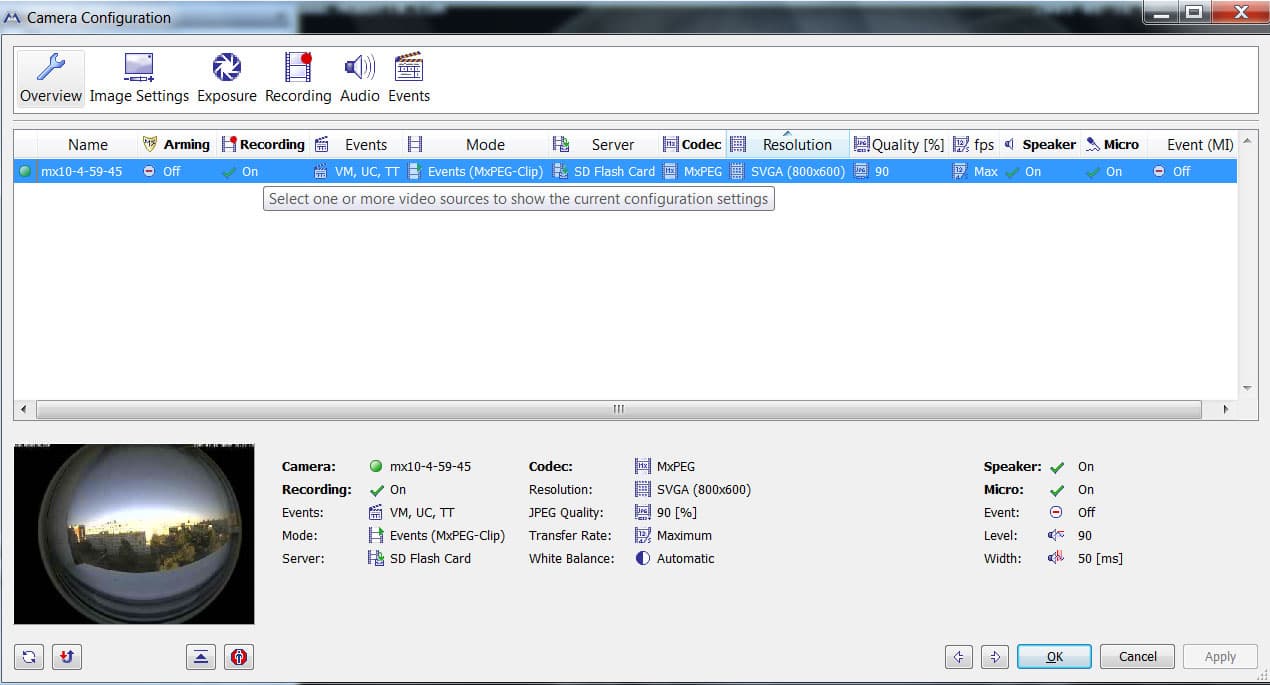Click the MxPEG codec icon in details

click(x=643, y=466)
